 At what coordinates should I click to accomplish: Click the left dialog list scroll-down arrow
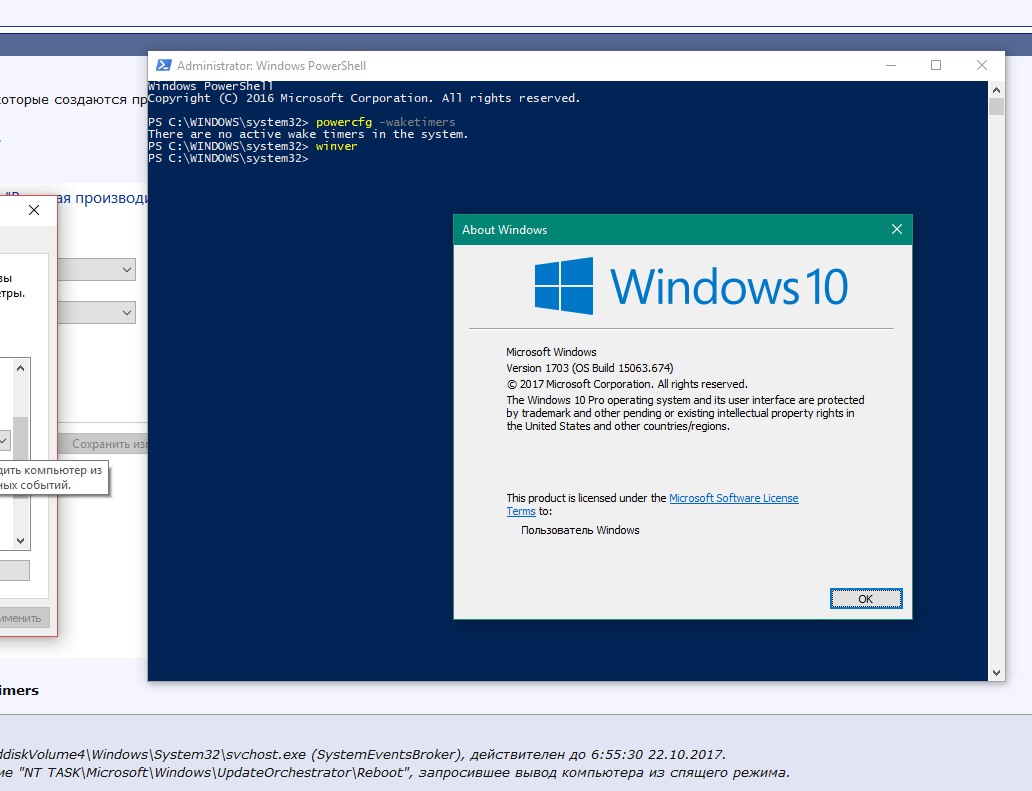coord(20,541)
